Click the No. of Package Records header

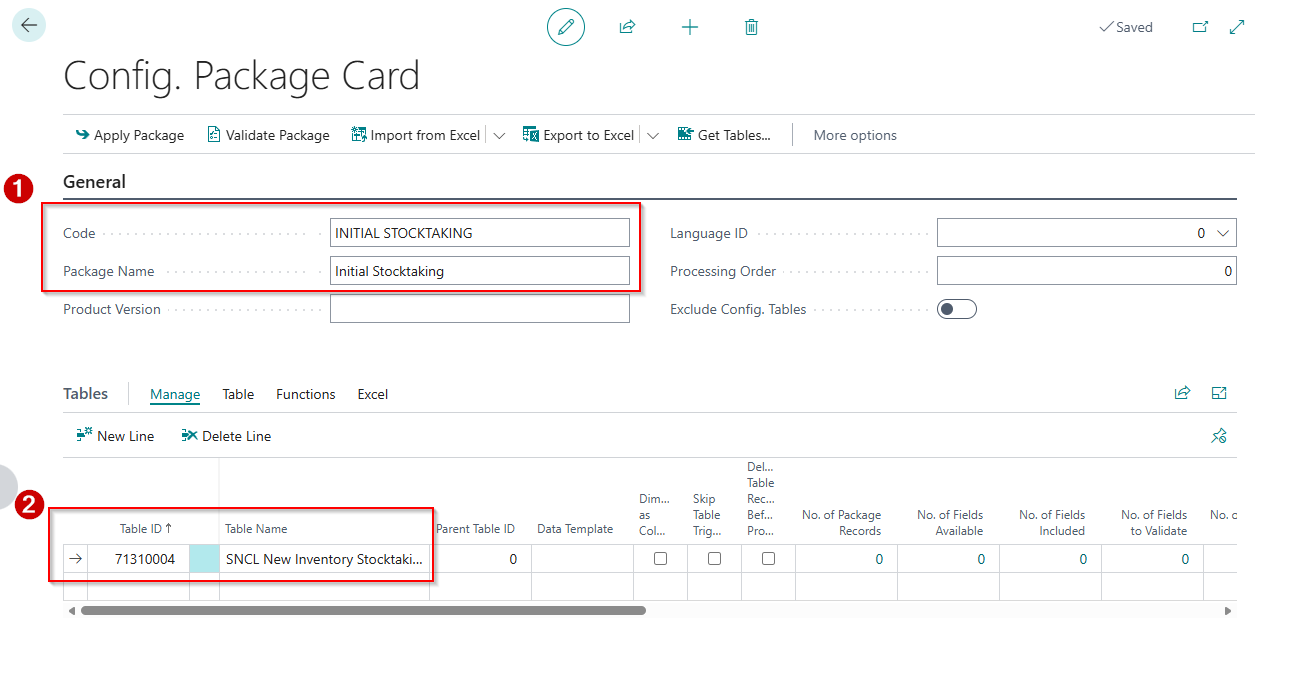coord(841,523)
